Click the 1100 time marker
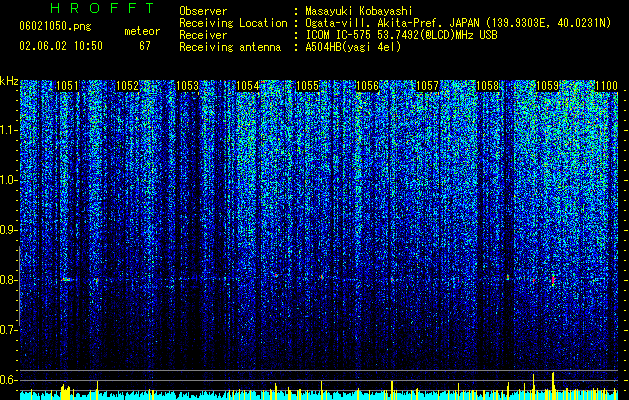 pyautogui.click(x=606, y=86)
